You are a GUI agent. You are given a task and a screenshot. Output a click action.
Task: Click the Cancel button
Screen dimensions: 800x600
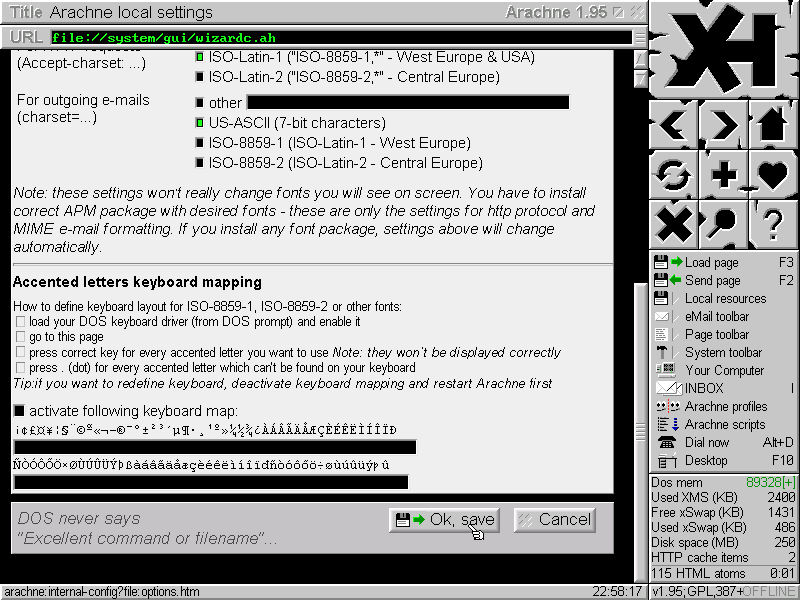pyautogui.click(x=555, y=520)
